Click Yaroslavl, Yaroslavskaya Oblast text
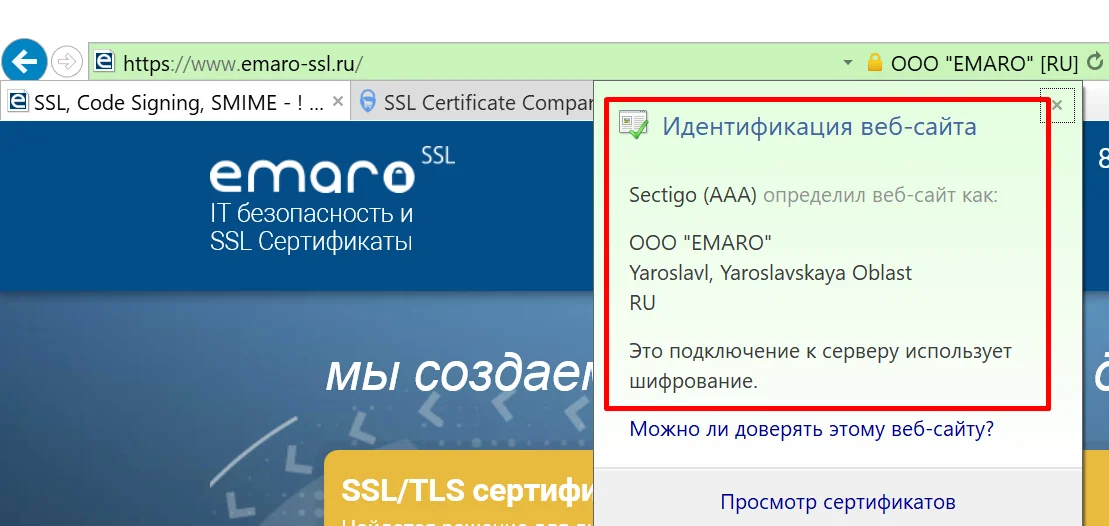The height and width of the screenshot is (526, 1109). tap(770, 273)
